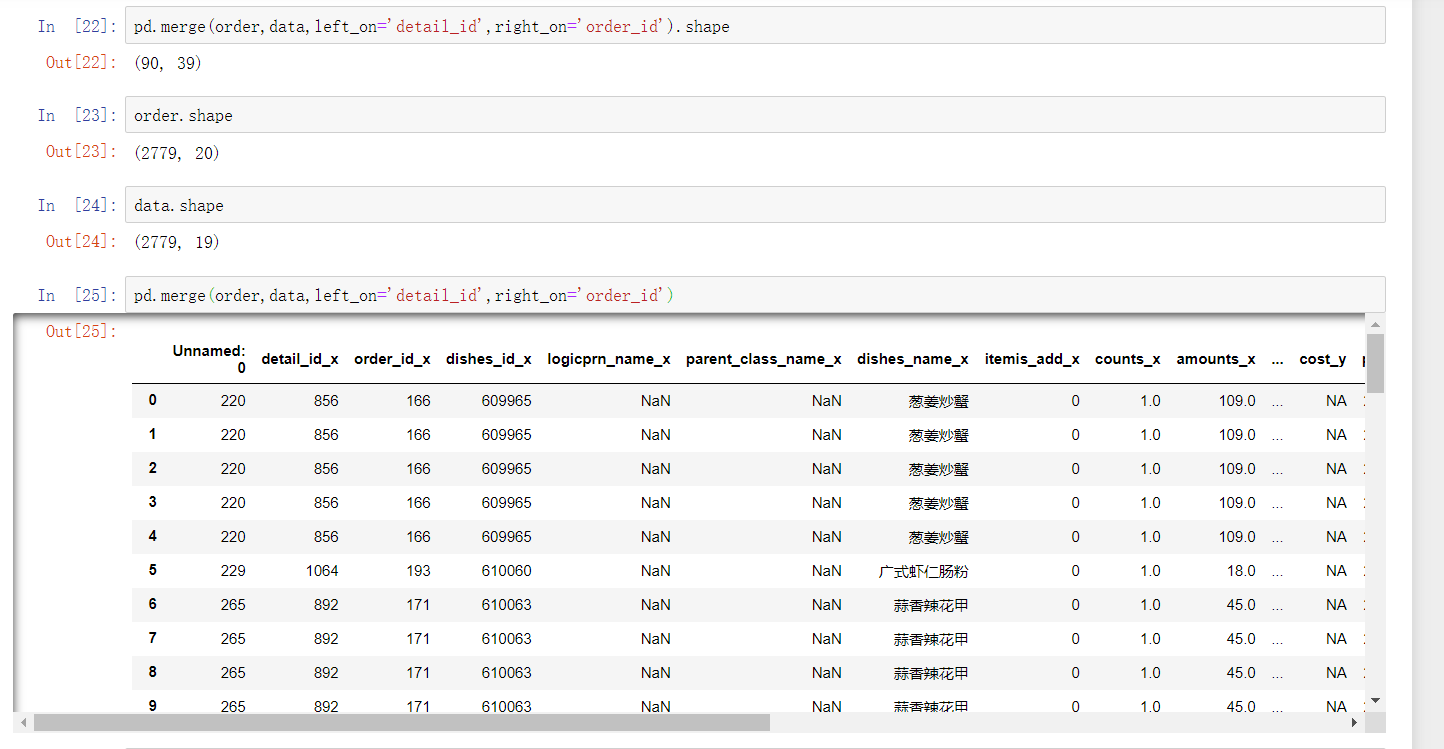The height and width of the screenshot is (749, 1444).
Task: Click the cost_y column header
Action: pyautogui.click(x=1323, y=359)
